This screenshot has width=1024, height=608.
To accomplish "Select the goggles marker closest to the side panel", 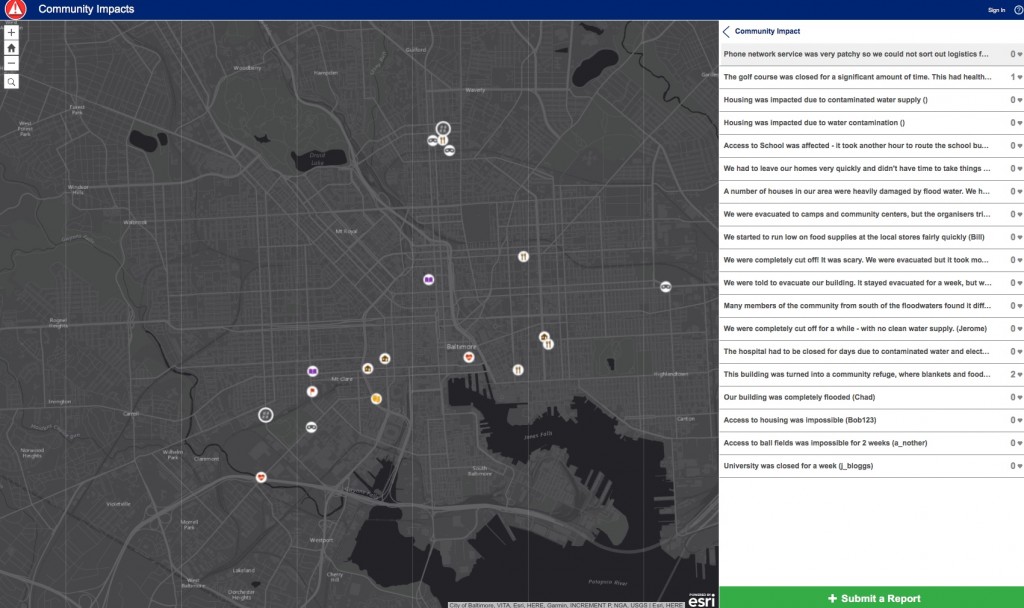I will click(x=665, y=287).
